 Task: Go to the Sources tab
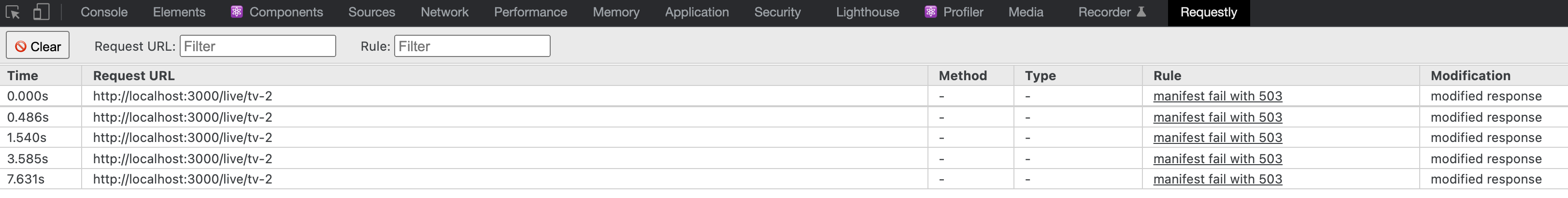tap(371, 12)
